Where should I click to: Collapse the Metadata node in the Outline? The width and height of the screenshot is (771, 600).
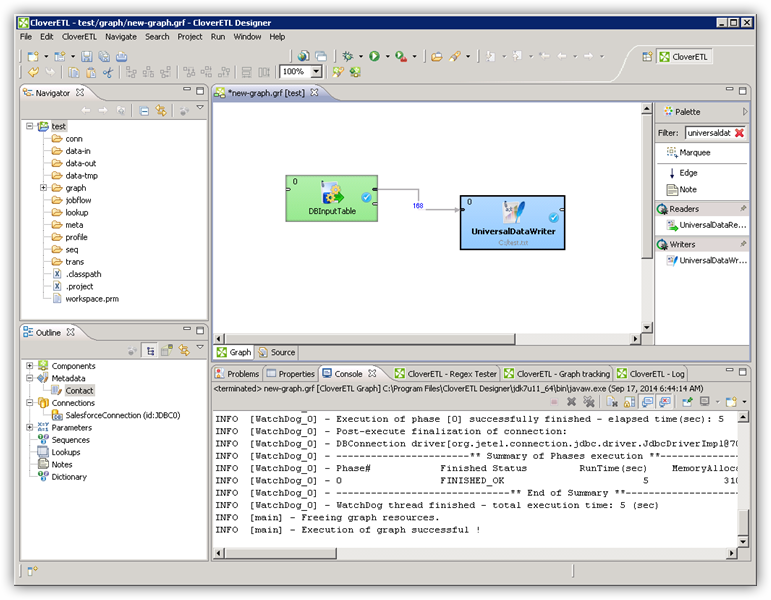30,378
